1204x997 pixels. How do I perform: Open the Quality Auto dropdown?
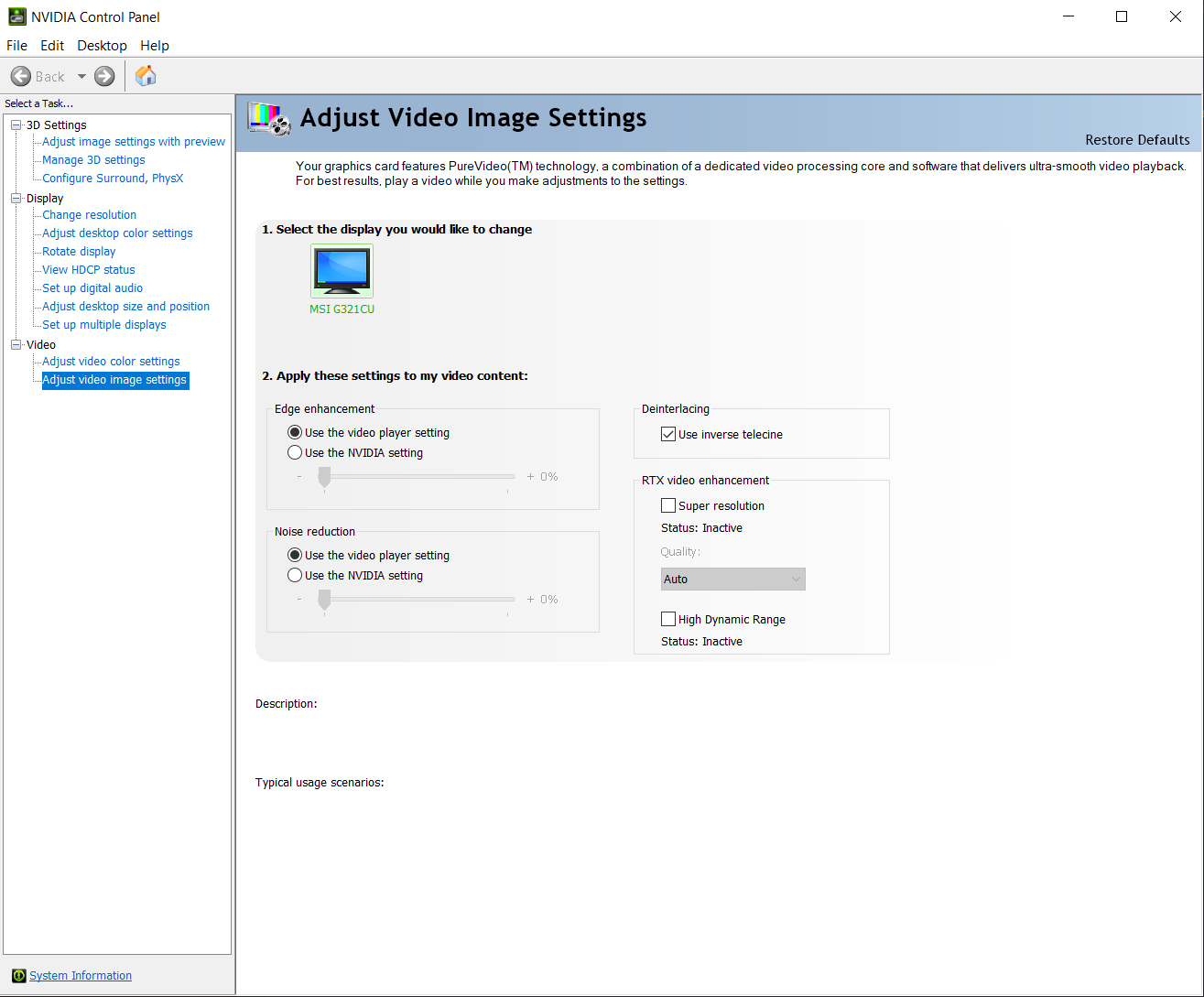tap(733, 579)
